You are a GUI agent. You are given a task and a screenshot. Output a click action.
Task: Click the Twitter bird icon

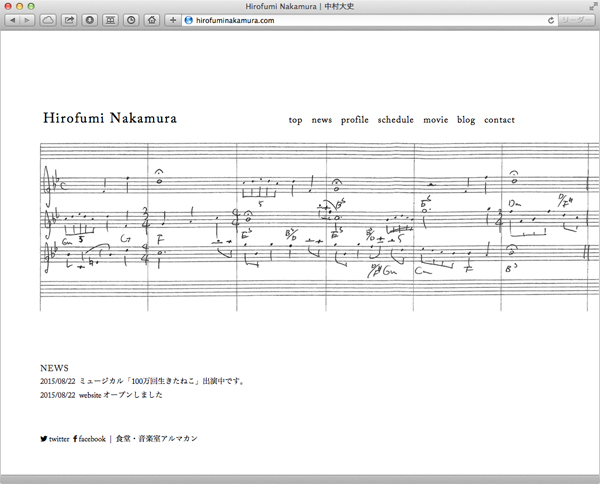[44, 439]
